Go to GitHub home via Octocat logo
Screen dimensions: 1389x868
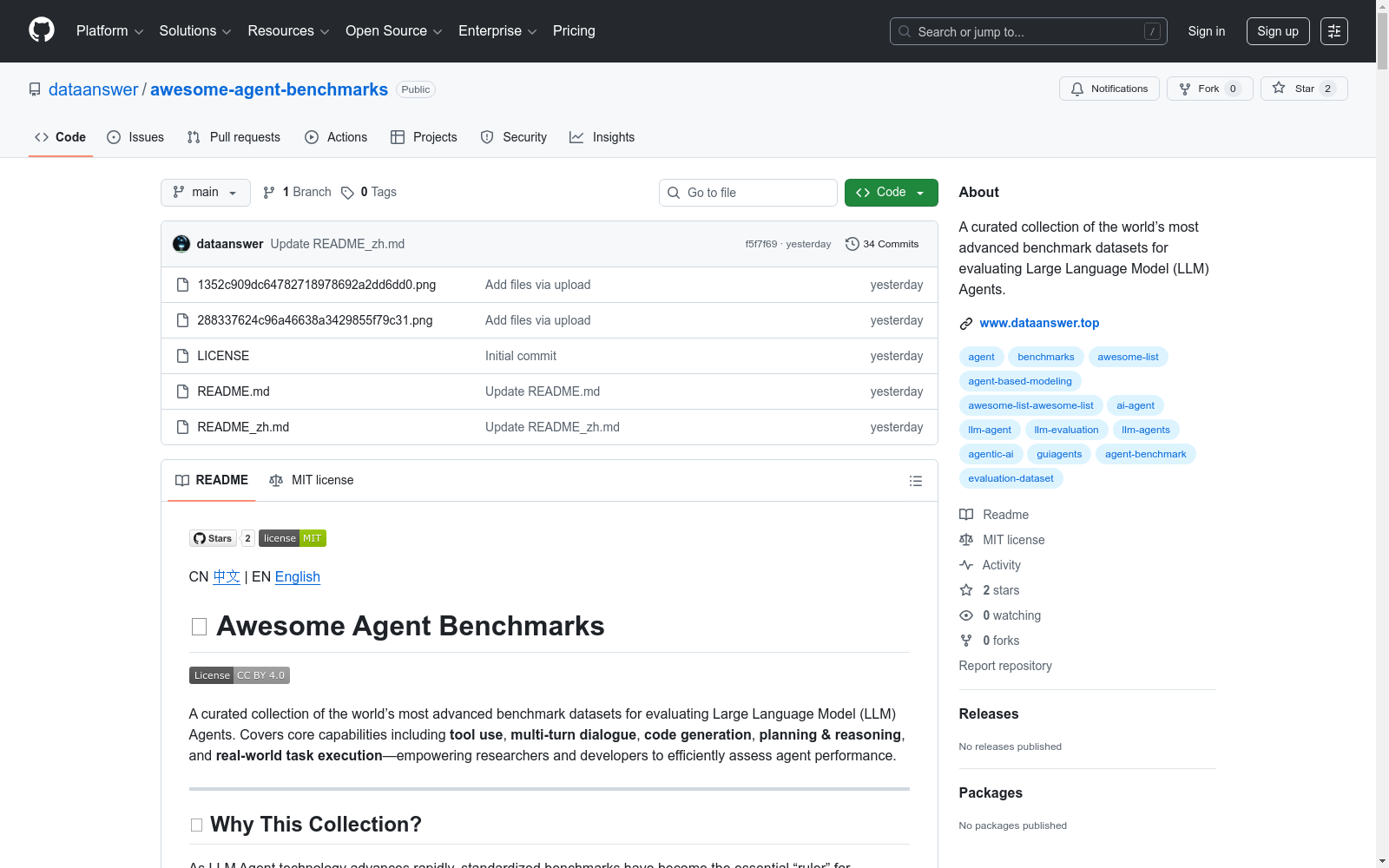pos(42,30)
